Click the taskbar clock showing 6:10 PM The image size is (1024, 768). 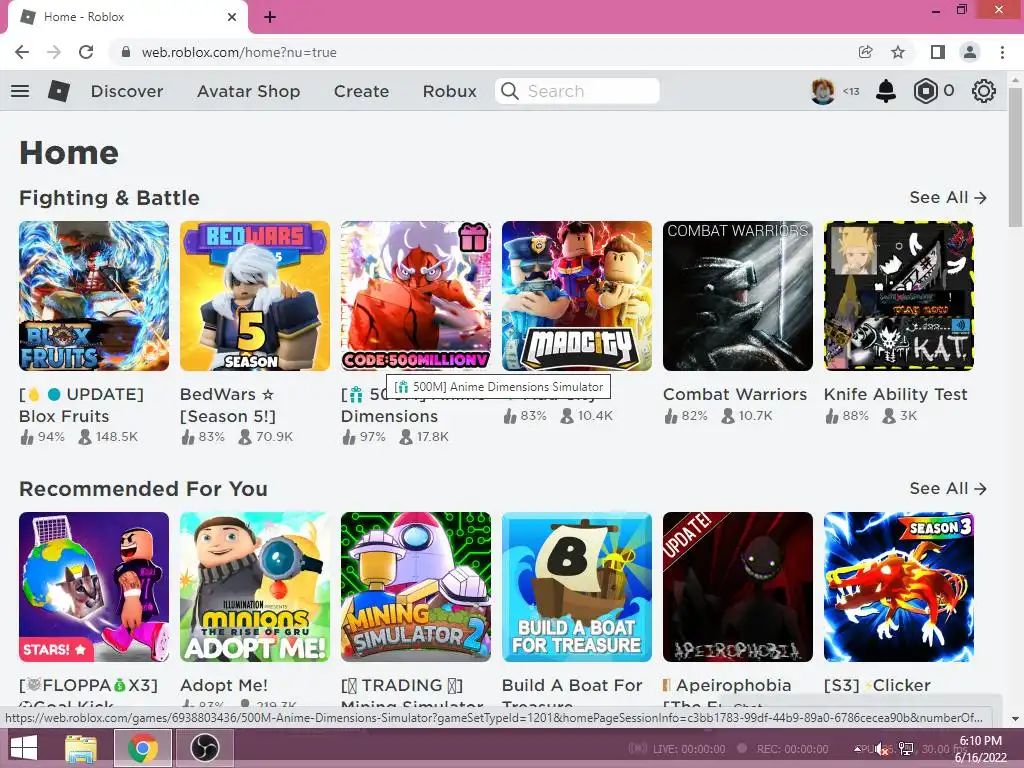tap(980, 749)
